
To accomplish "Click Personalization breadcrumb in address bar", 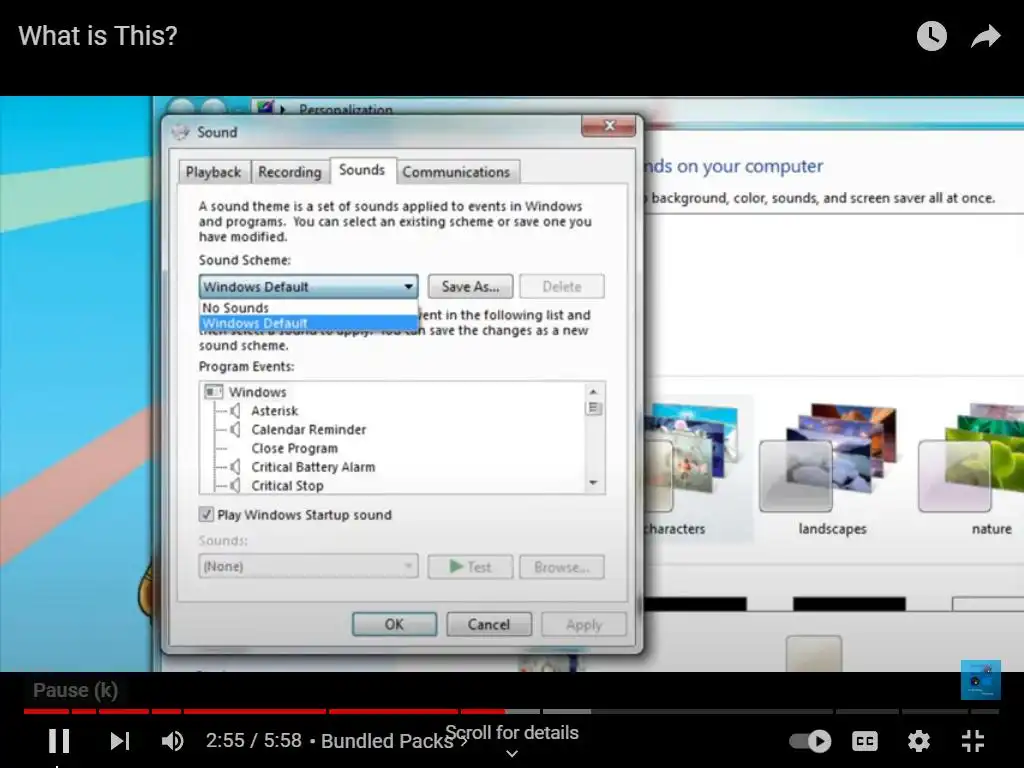I will click(x=345, y=110).
